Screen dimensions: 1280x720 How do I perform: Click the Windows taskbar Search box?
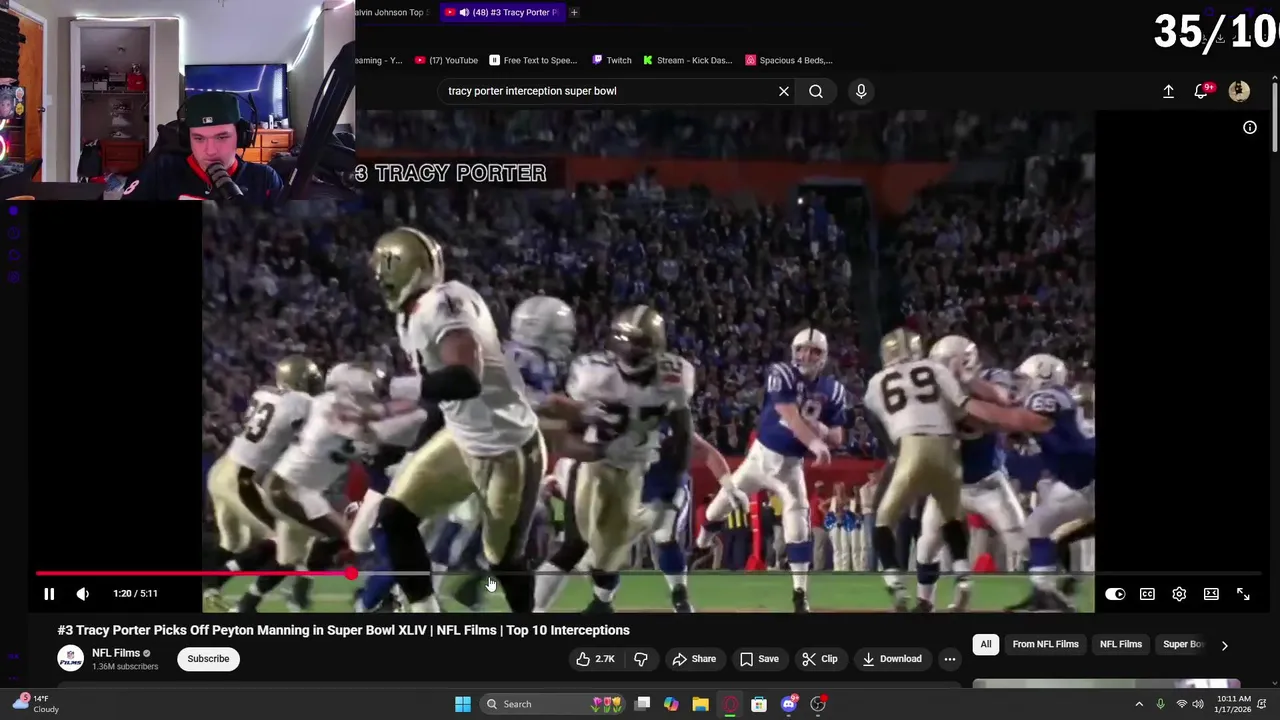click(552, 704)
